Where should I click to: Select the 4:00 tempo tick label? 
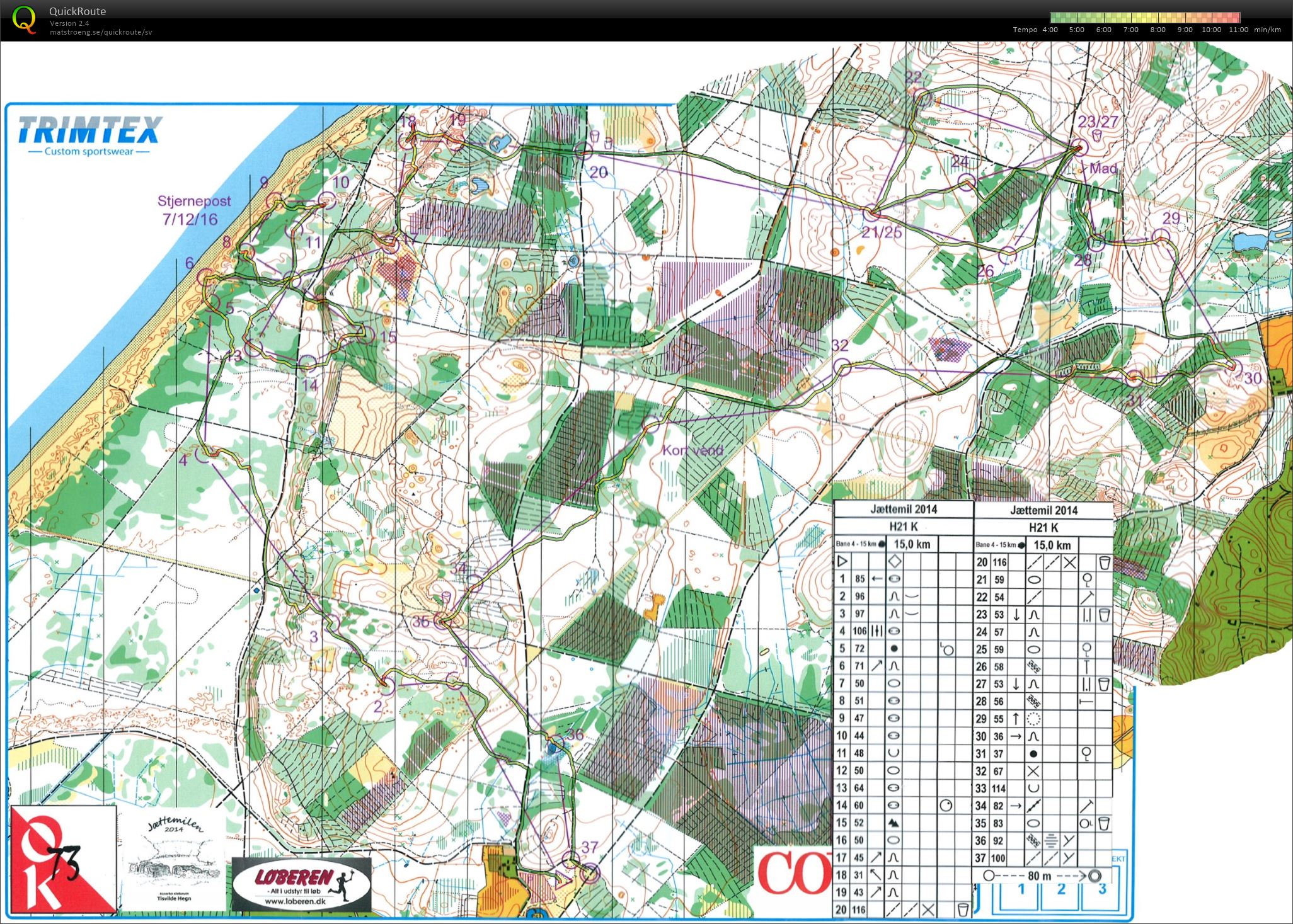(x=1050, y=30)
